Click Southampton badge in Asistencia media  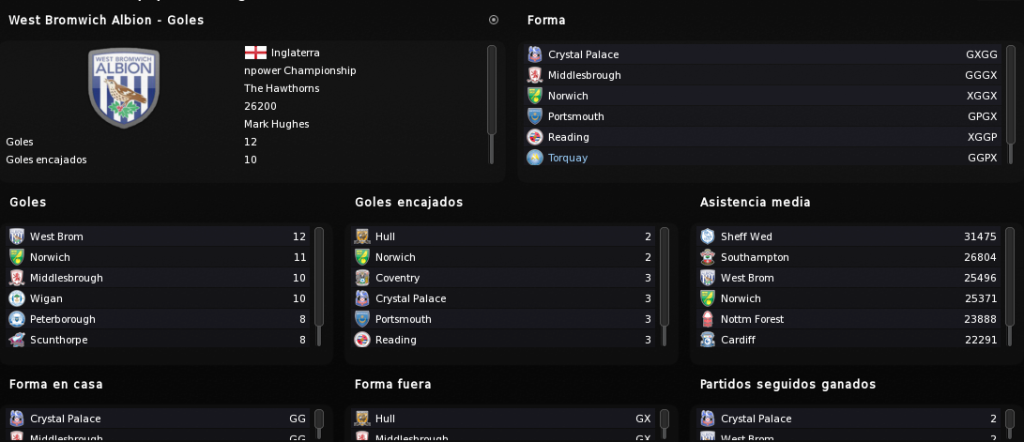[707, 257]
